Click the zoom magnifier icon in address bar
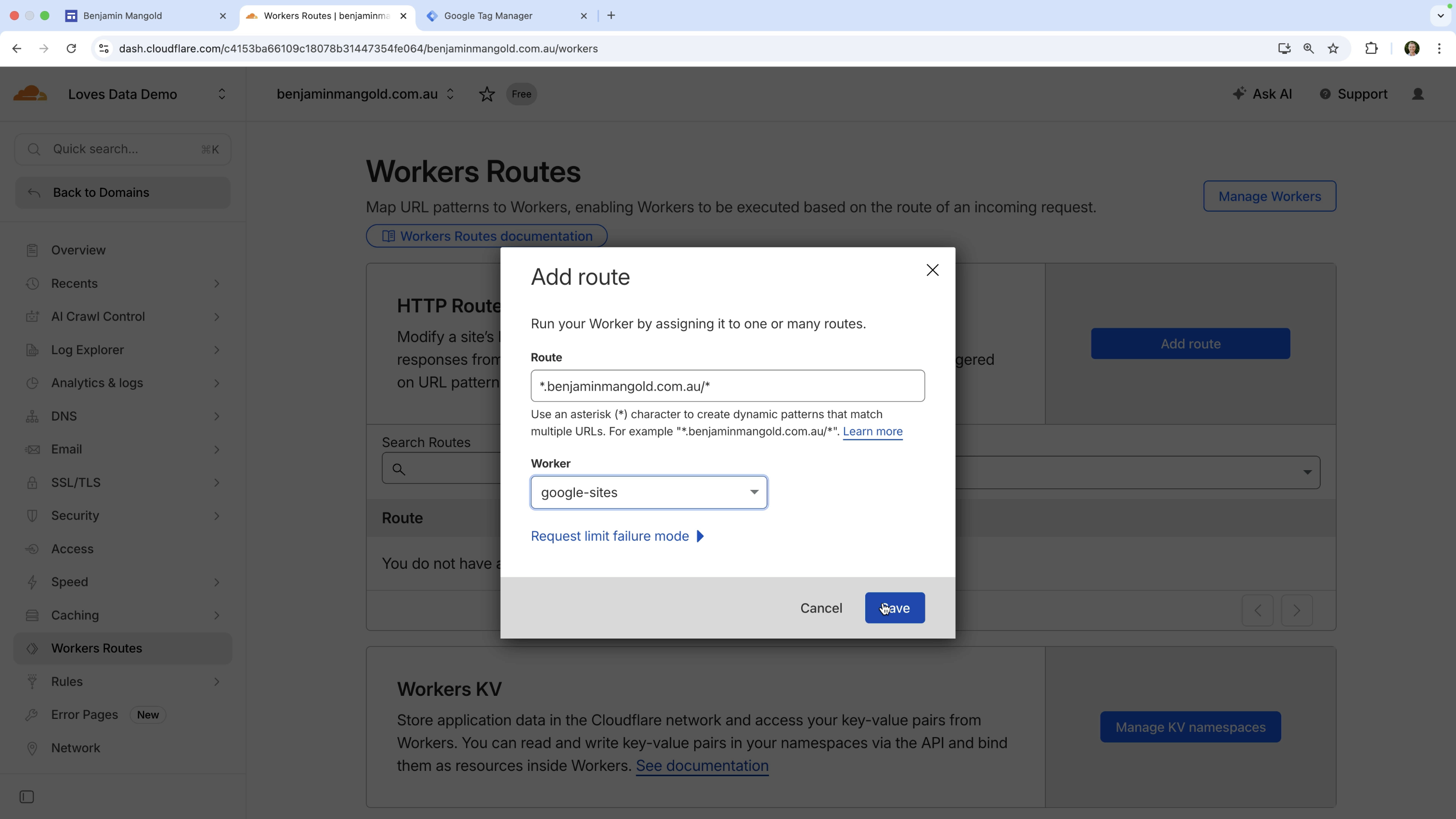1456x819 pixels. point(1309,49)
